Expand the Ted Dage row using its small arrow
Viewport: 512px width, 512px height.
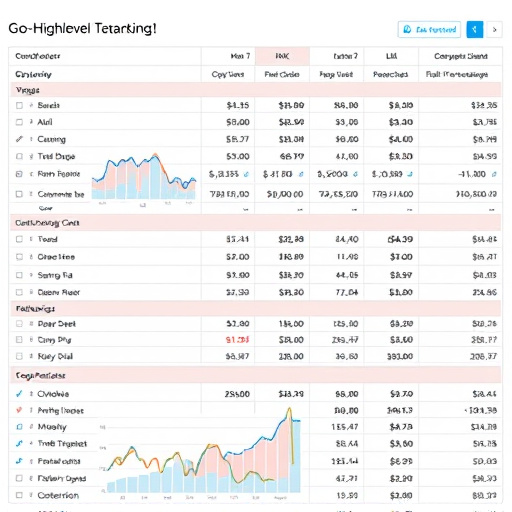(31, 156)
